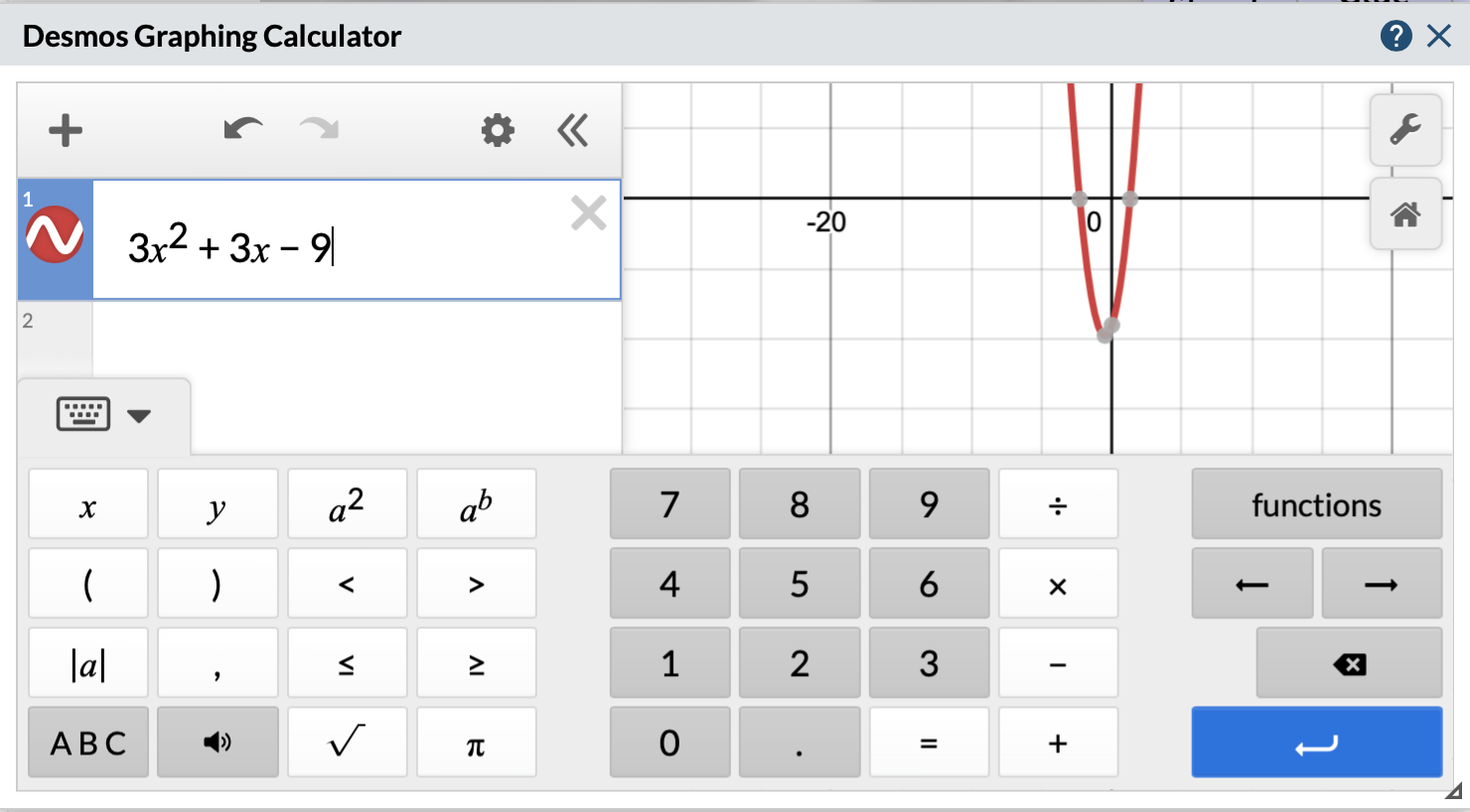Image resolution: width=1470 pixels, height=812 pixels.
Task: Tap the 8 key
Action: click(x=800, y=504)
